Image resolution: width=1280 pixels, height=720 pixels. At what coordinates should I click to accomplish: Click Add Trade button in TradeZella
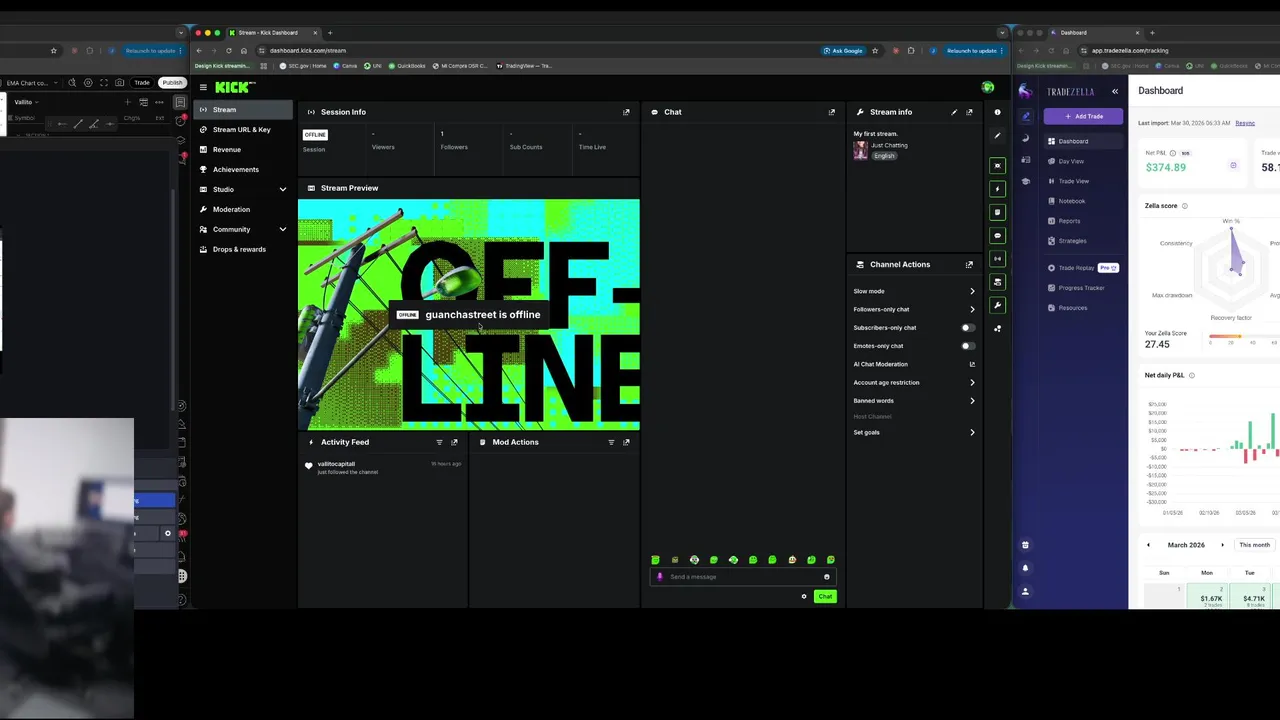click(x=1084, y=116)
